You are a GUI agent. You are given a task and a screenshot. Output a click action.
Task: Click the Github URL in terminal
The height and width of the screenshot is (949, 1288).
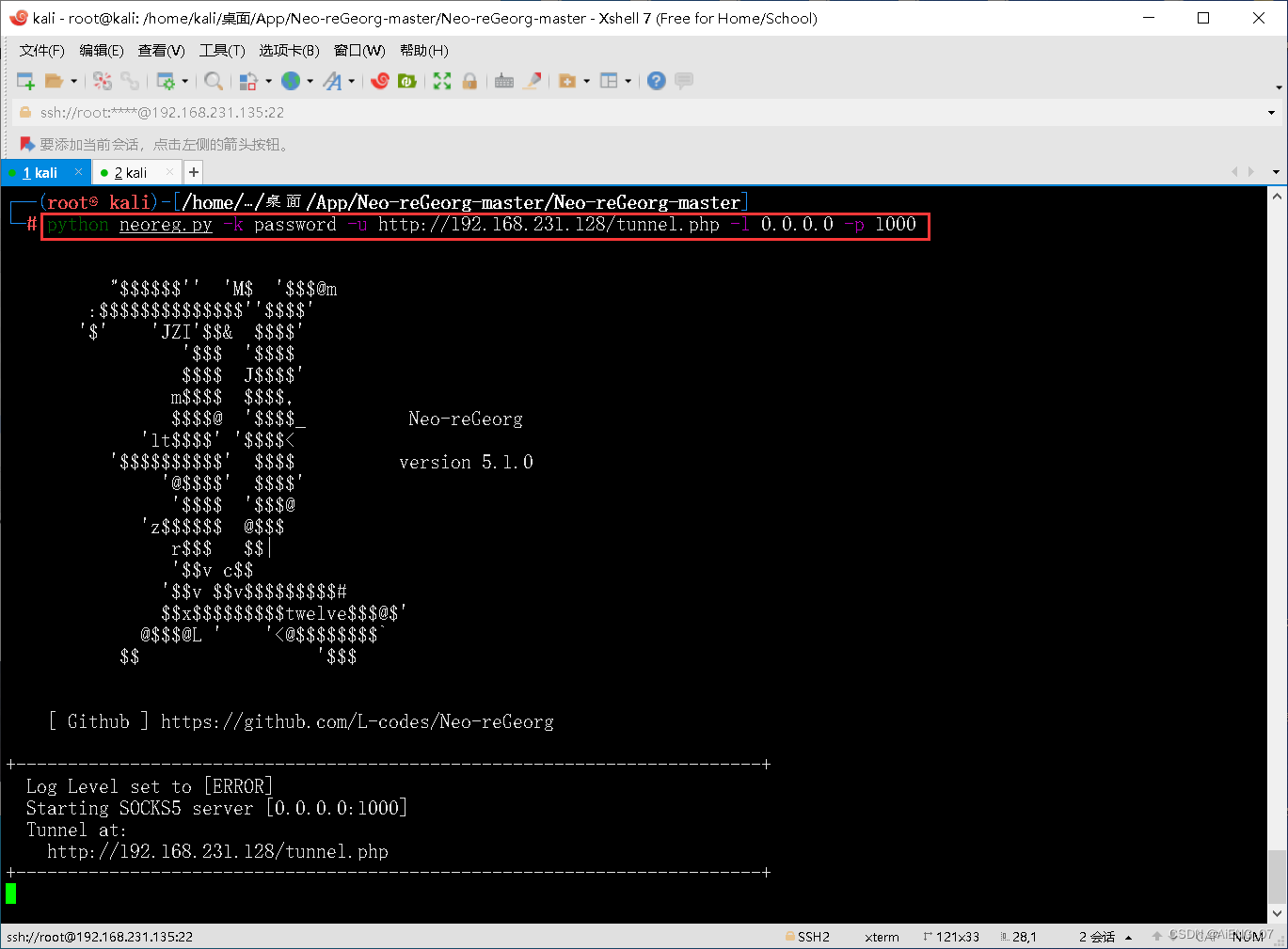[x=358, y=722]
